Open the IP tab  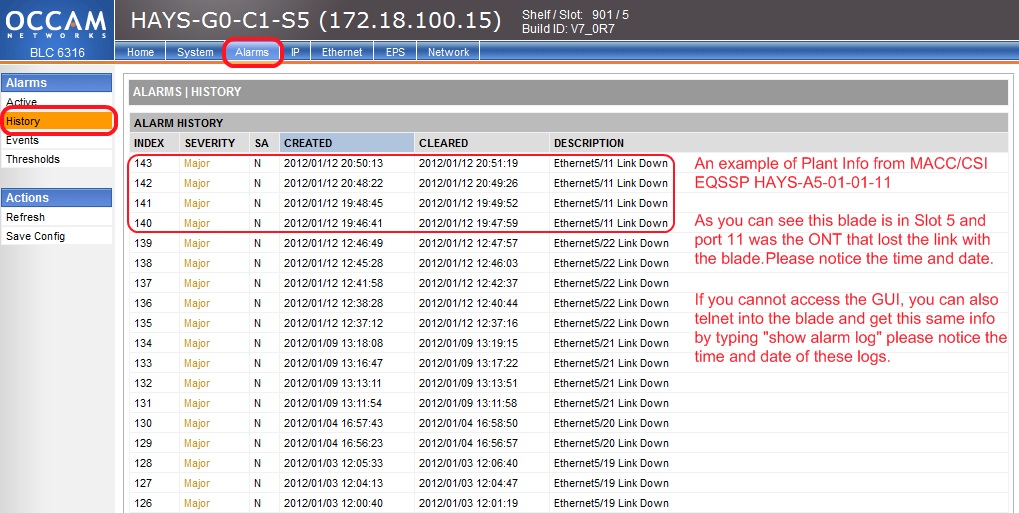tap(296, 52)
